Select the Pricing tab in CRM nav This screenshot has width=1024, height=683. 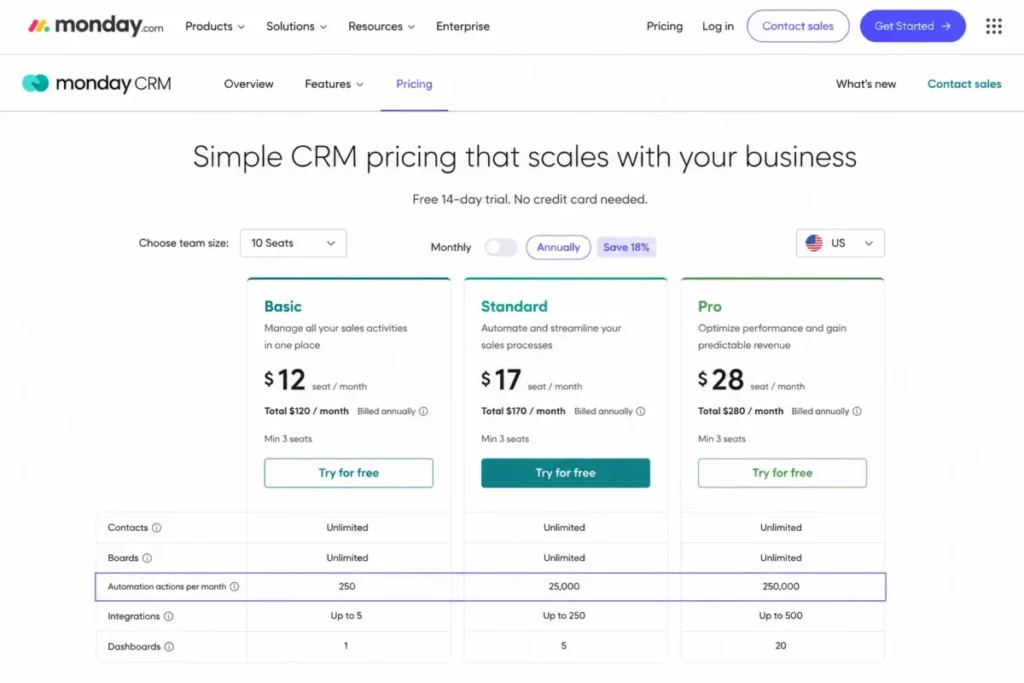pos(414,84)
